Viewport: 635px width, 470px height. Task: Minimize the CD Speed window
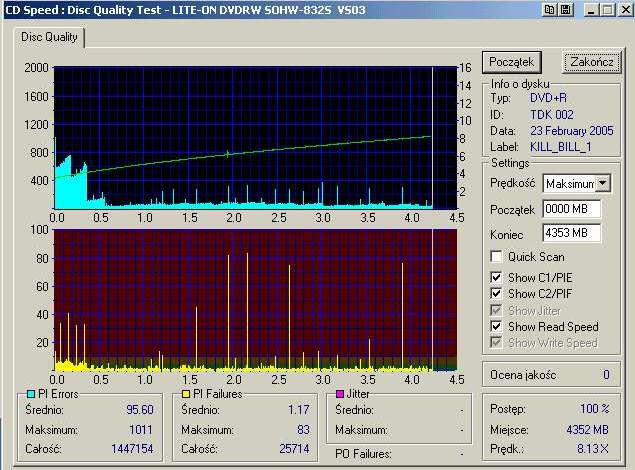pos(591,10)
